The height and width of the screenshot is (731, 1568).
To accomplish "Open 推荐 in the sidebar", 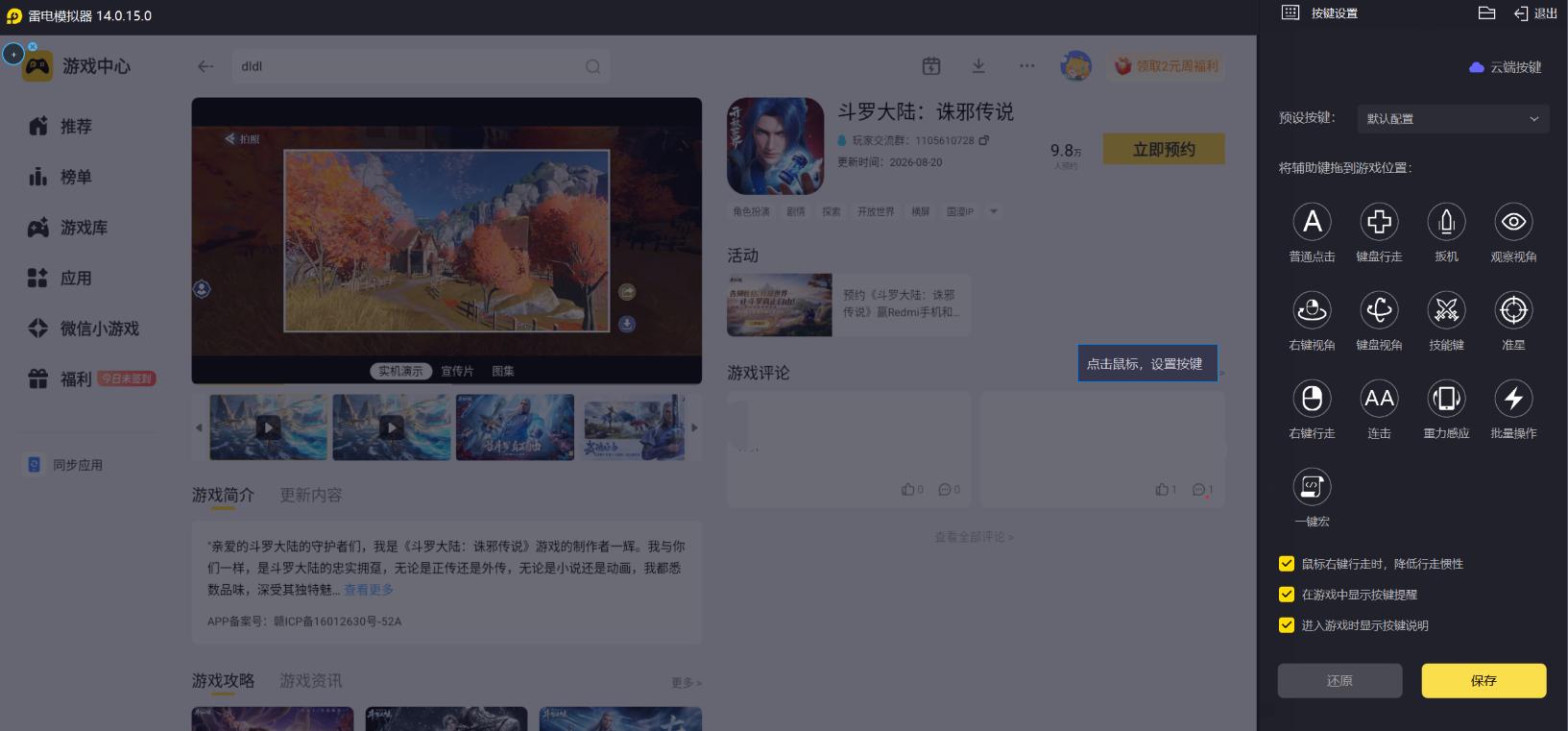I will click(x=61, y=126).
